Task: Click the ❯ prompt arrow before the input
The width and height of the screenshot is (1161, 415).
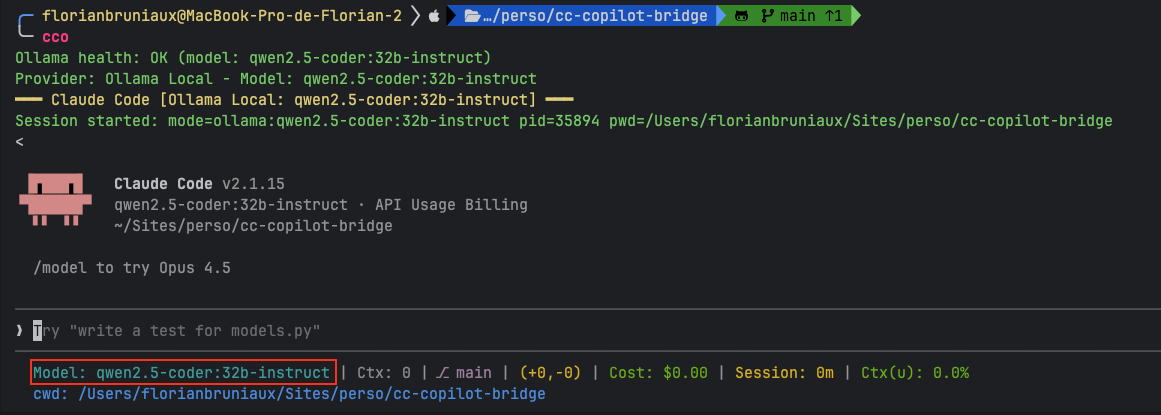Action: coord(20,330)
